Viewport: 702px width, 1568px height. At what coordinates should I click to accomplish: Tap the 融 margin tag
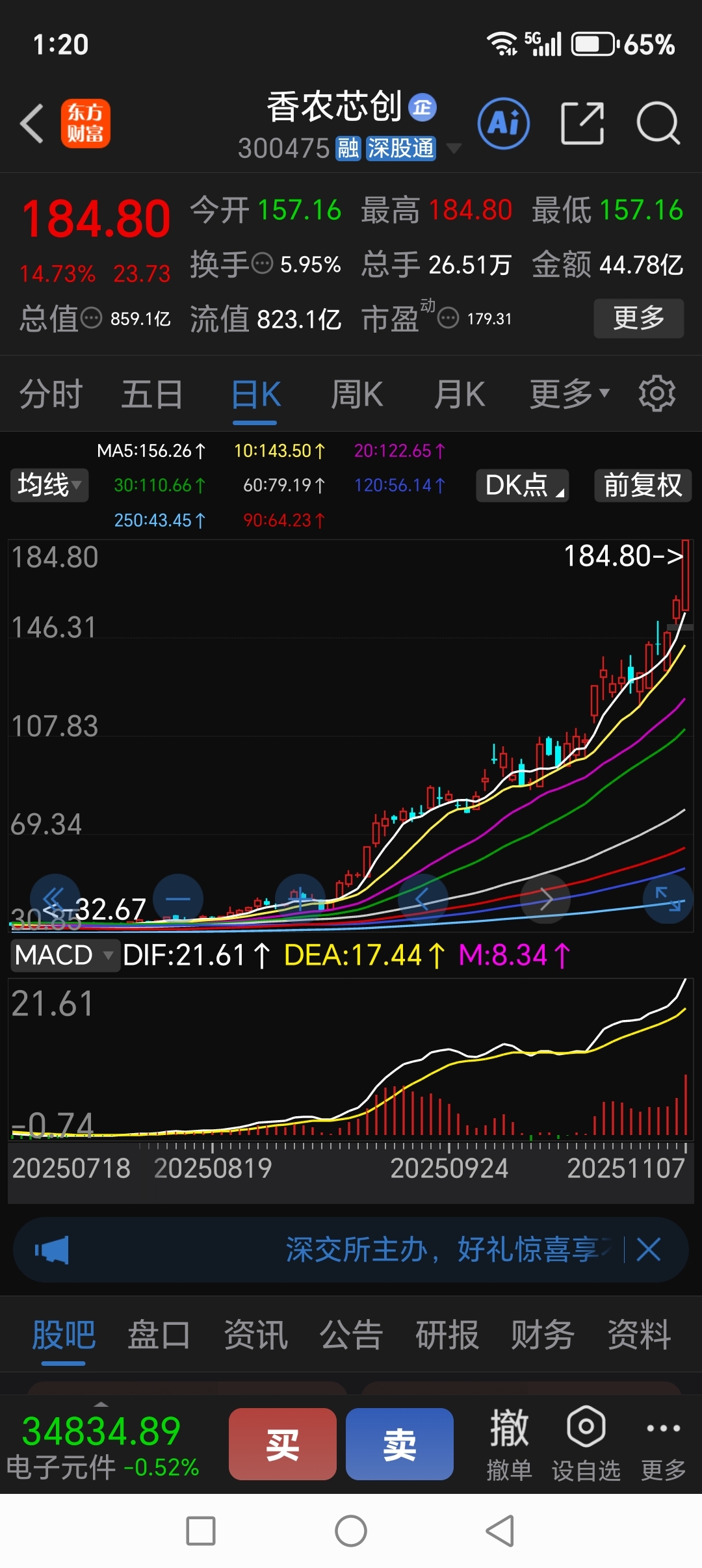pyautogui.click(x=348, y=148)
